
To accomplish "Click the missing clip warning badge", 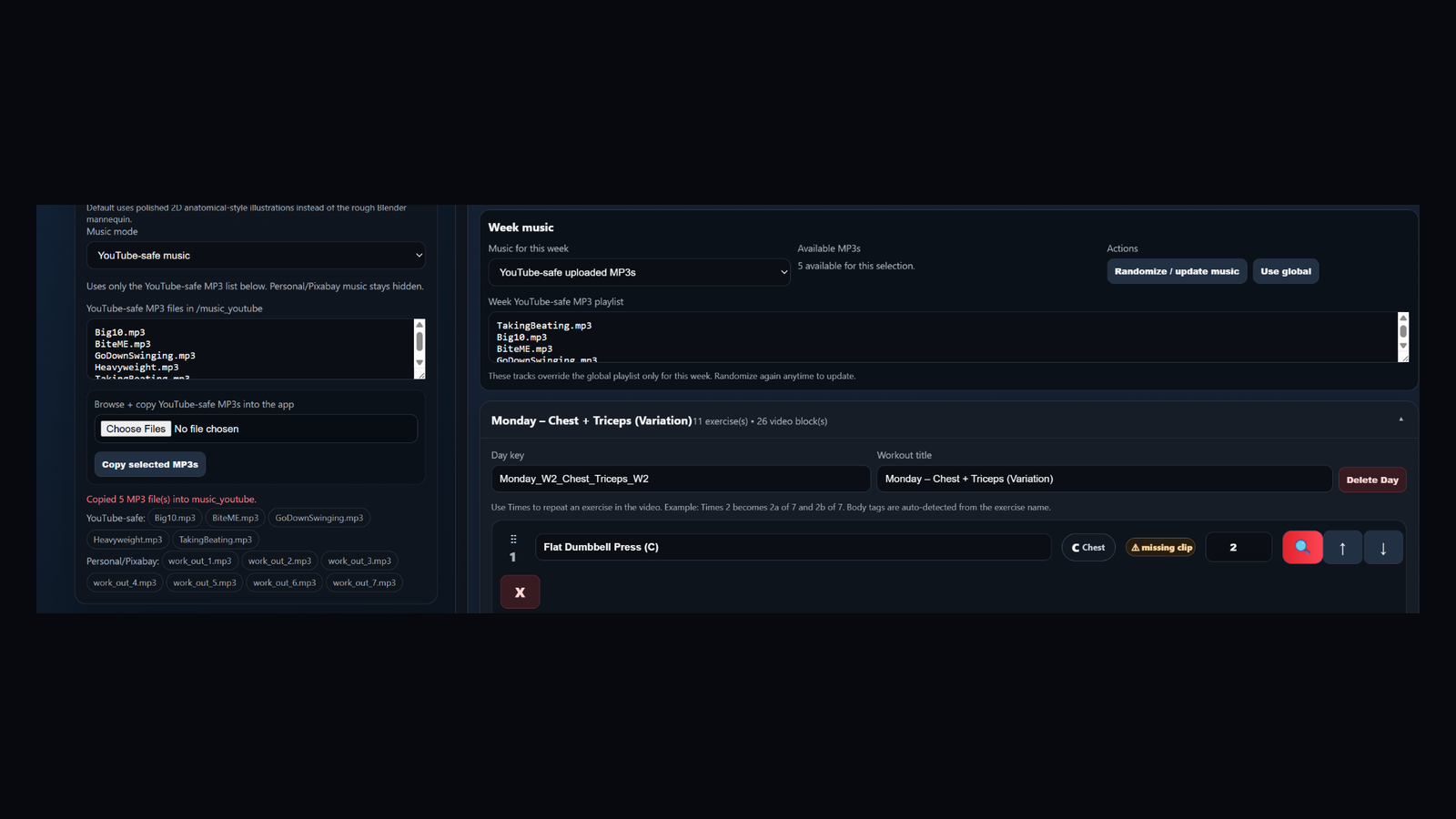I will (x=1160, y=547).
